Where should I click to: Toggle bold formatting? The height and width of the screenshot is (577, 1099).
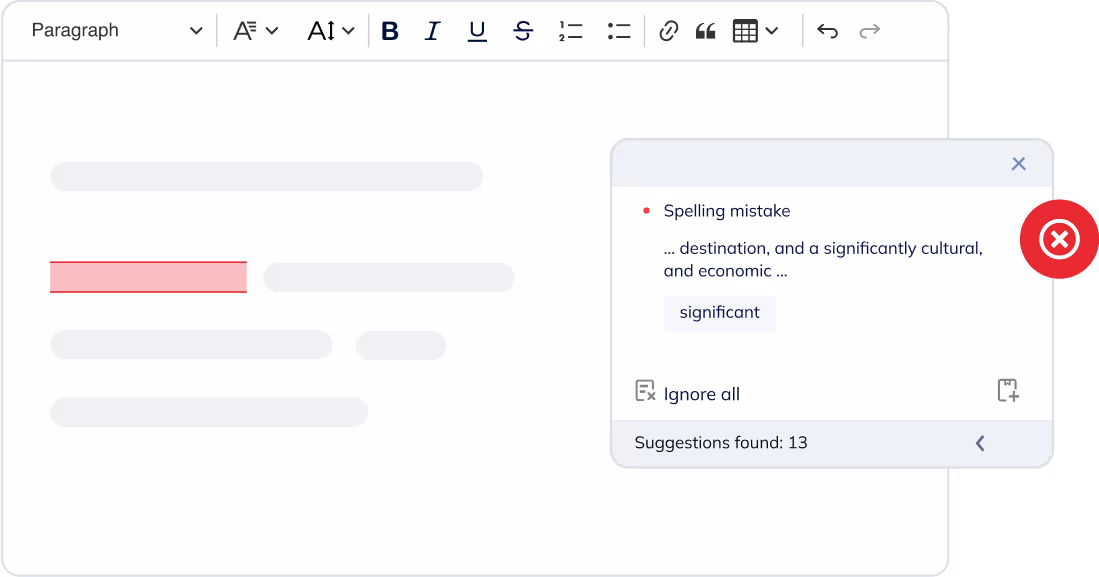coord(390,31)
